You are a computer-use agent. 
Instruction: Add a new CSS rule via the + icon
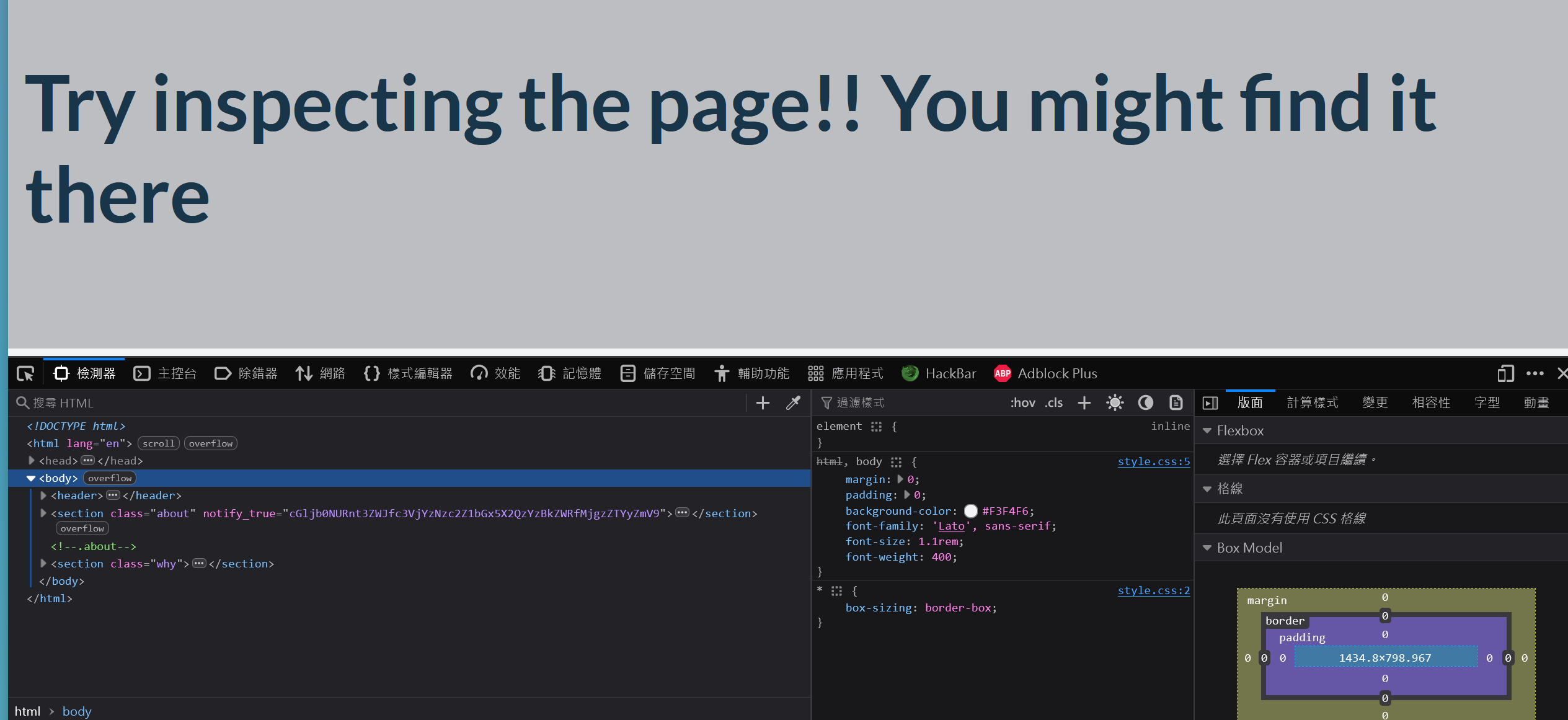point(1084,402)
